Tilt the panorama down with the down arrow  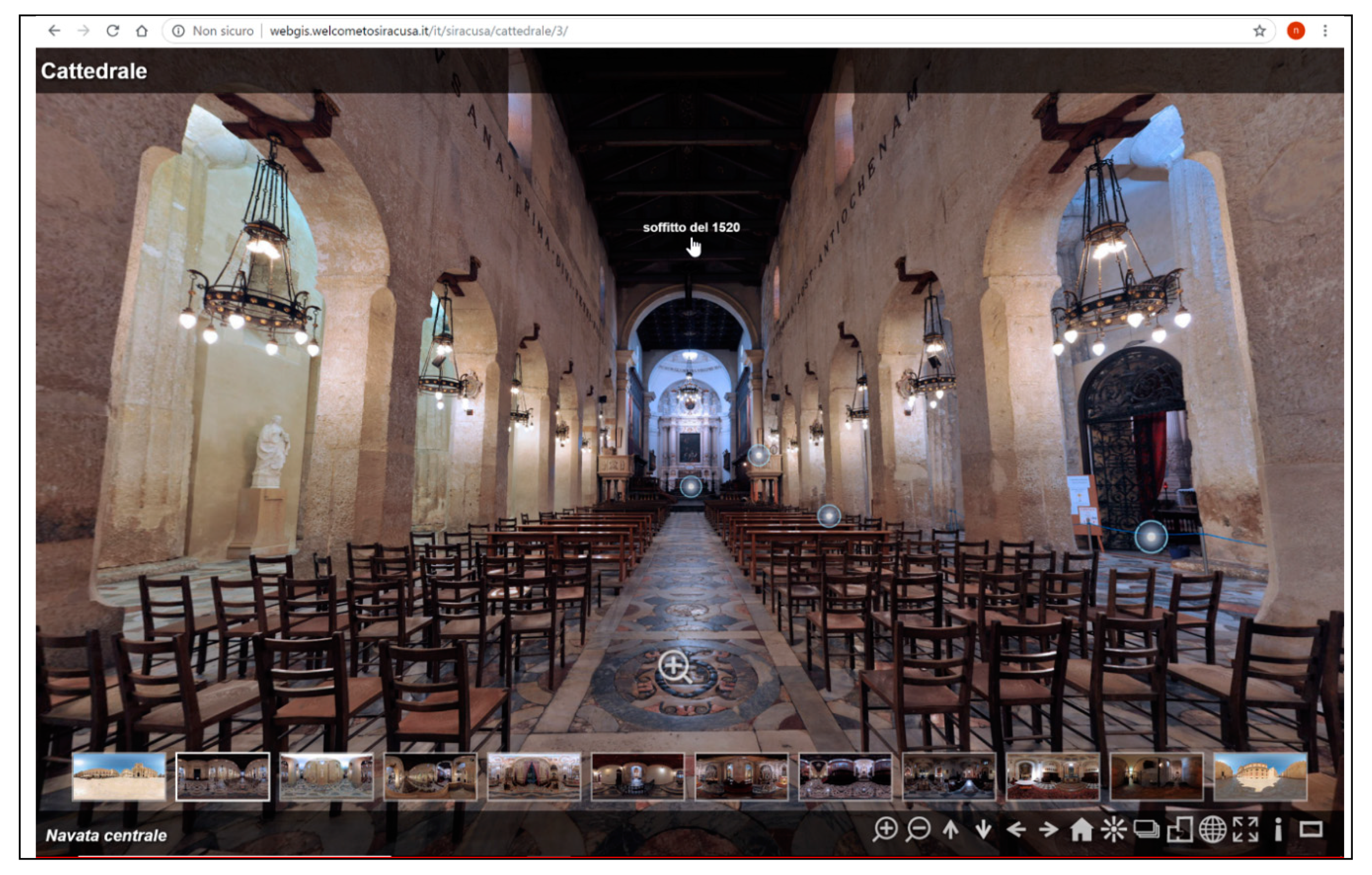tap(983, 830)
